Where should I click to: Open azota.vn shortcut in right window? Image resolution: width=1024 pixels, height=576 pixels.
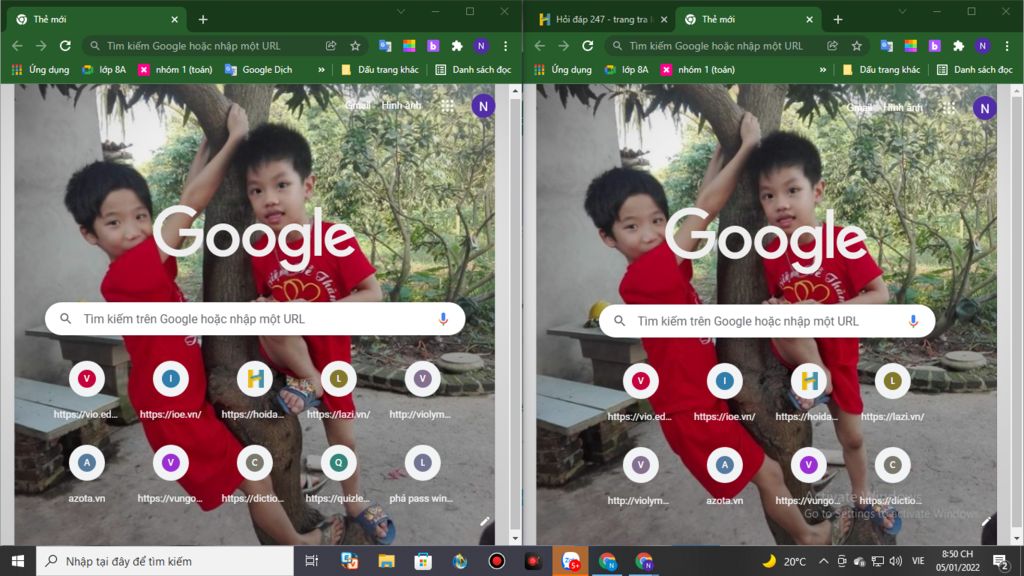click(x=724, y=477)
